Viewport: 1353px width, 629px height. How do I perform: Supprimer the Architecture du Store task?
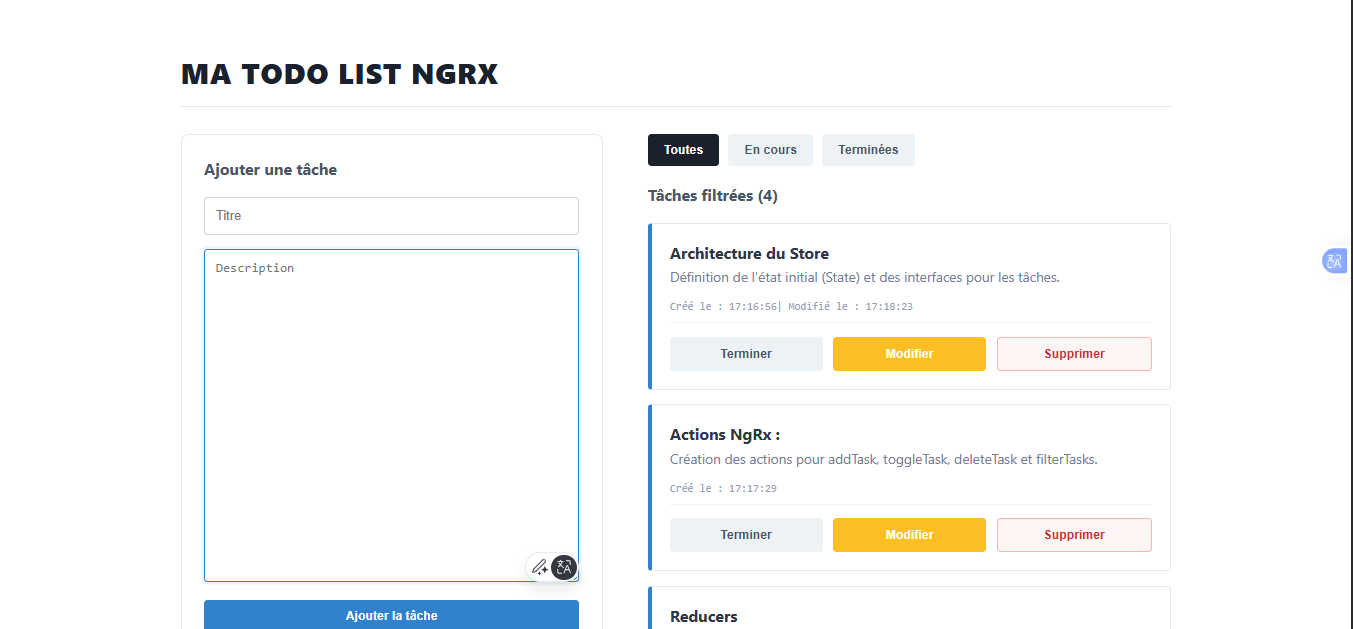pyautogui.click(x=1074, y=354)
